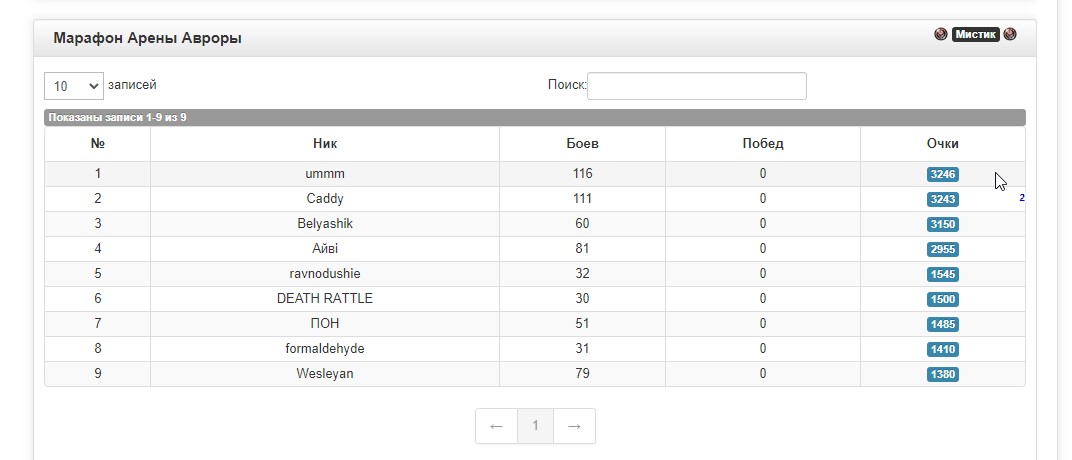Image resolution: width=1072 pixels, height=460 pixels.
Task: Click into the Поиск search field
Action: click(696, 86)
